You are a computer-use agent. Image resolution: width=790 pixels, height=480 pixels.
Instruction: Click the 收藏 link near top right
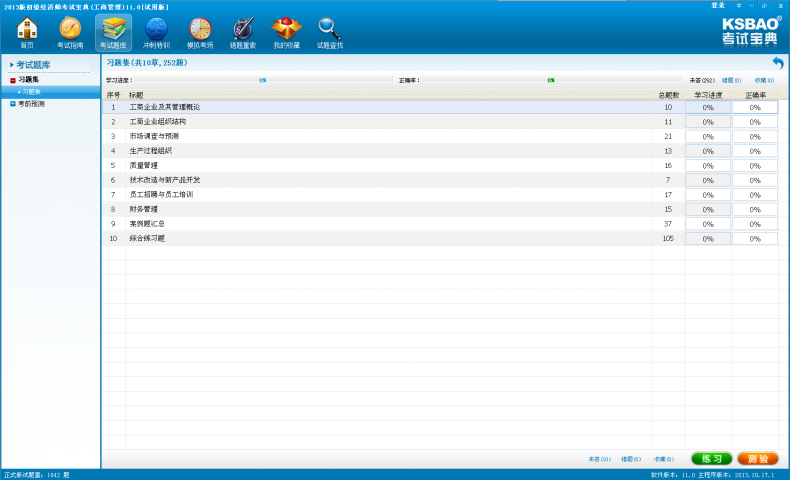pyautogui.click(x=764, y=80)
